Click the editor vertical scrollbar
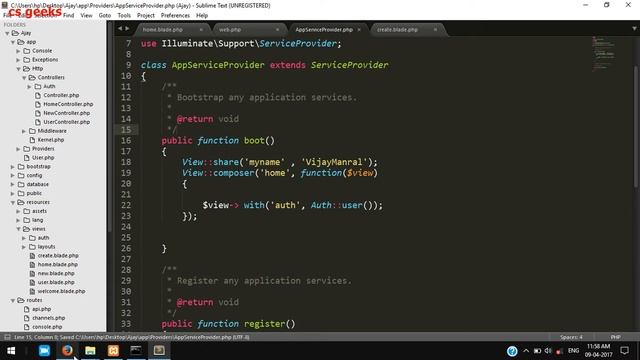 click(636, 127)
